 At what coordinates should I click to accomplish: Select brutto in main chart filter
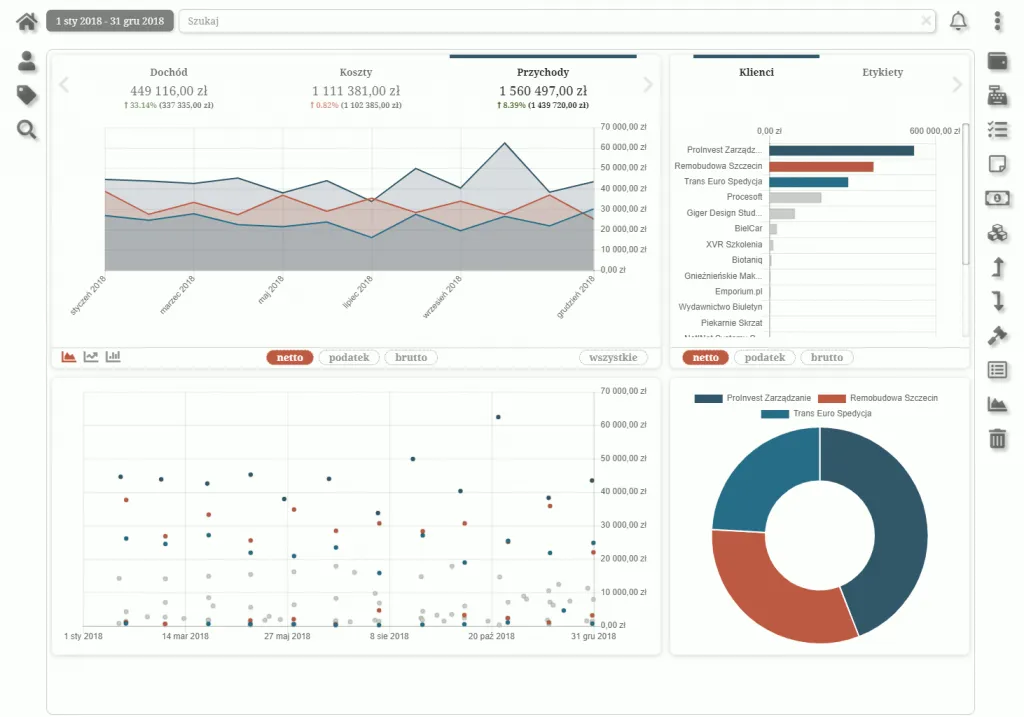(x=411, y=357)
